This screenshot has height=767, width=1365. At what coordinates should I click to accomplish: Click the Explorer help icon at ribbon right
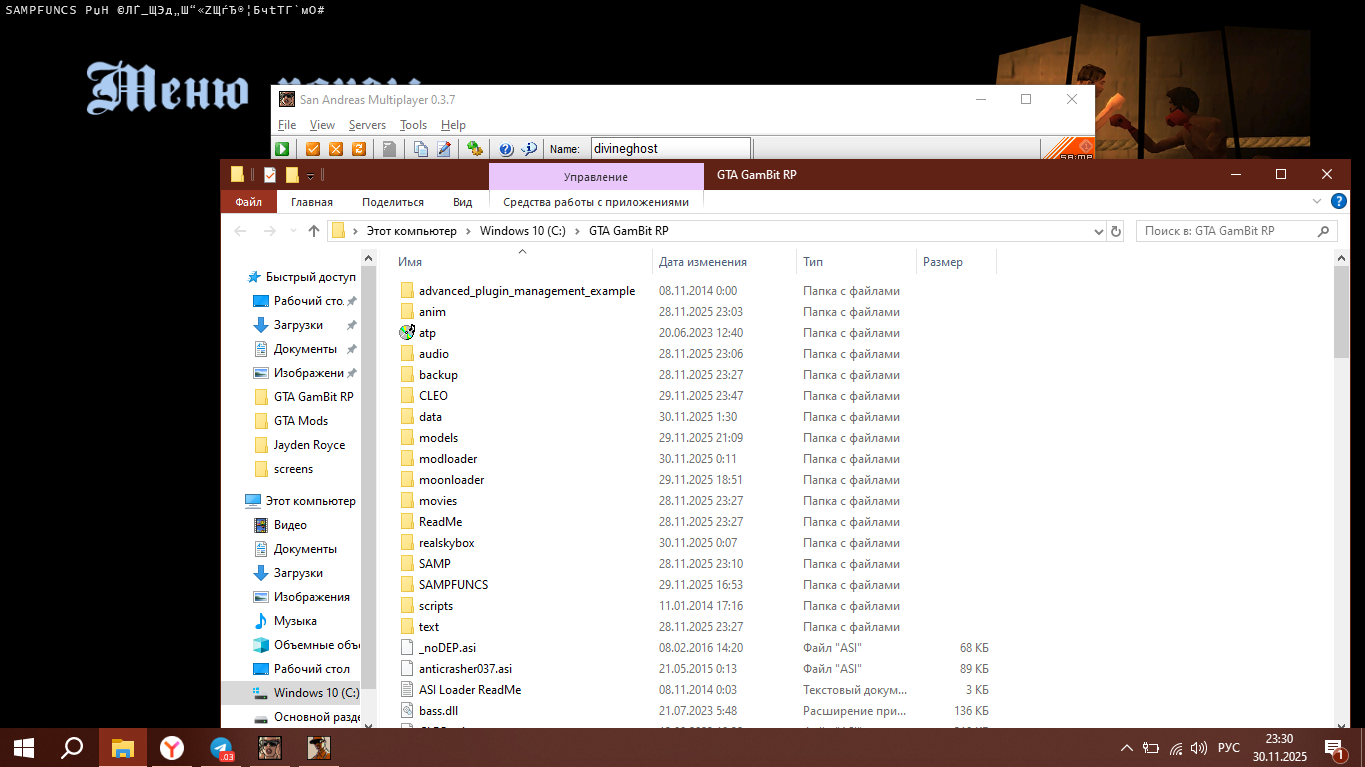tap(1339, 202)
